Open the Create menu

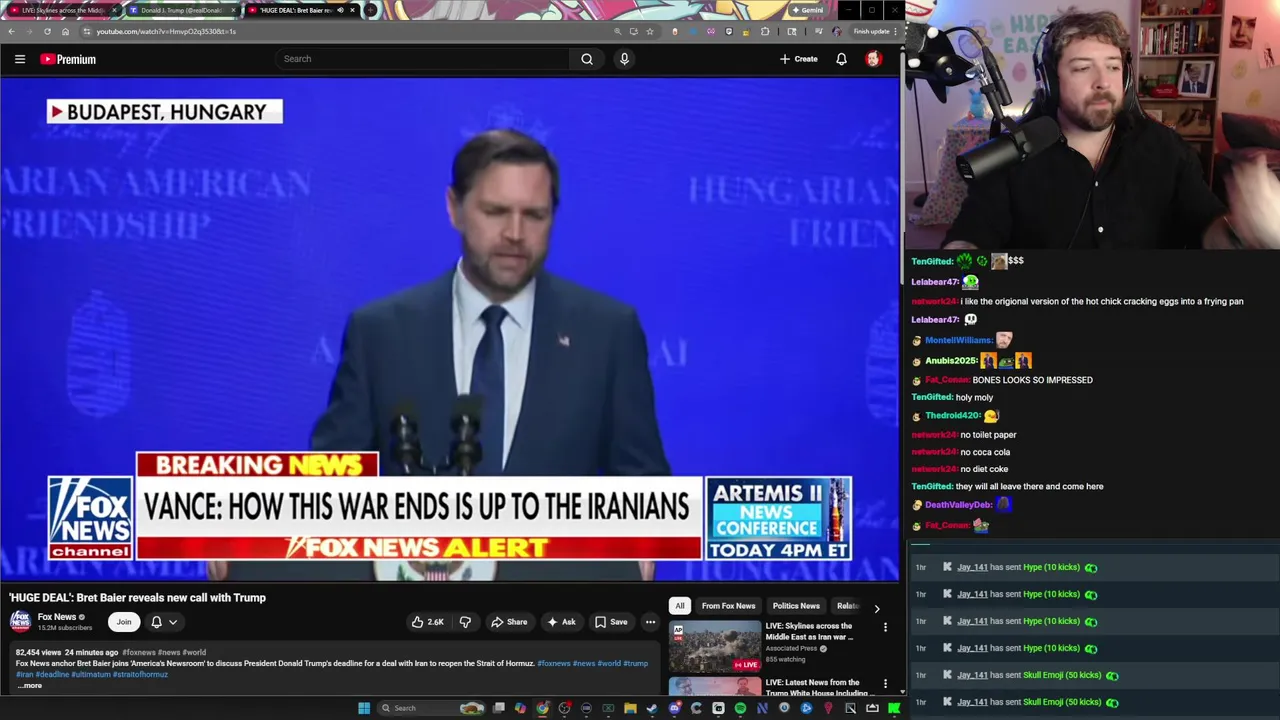799,59
